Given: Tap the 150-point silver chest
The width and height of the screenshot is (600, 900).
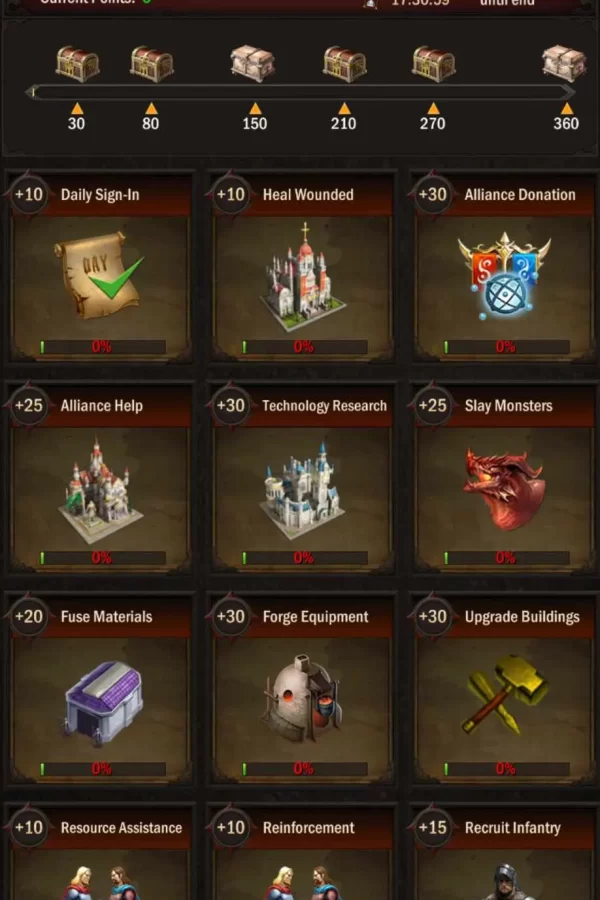Looking at the screenshot, I should coord(253,63).
